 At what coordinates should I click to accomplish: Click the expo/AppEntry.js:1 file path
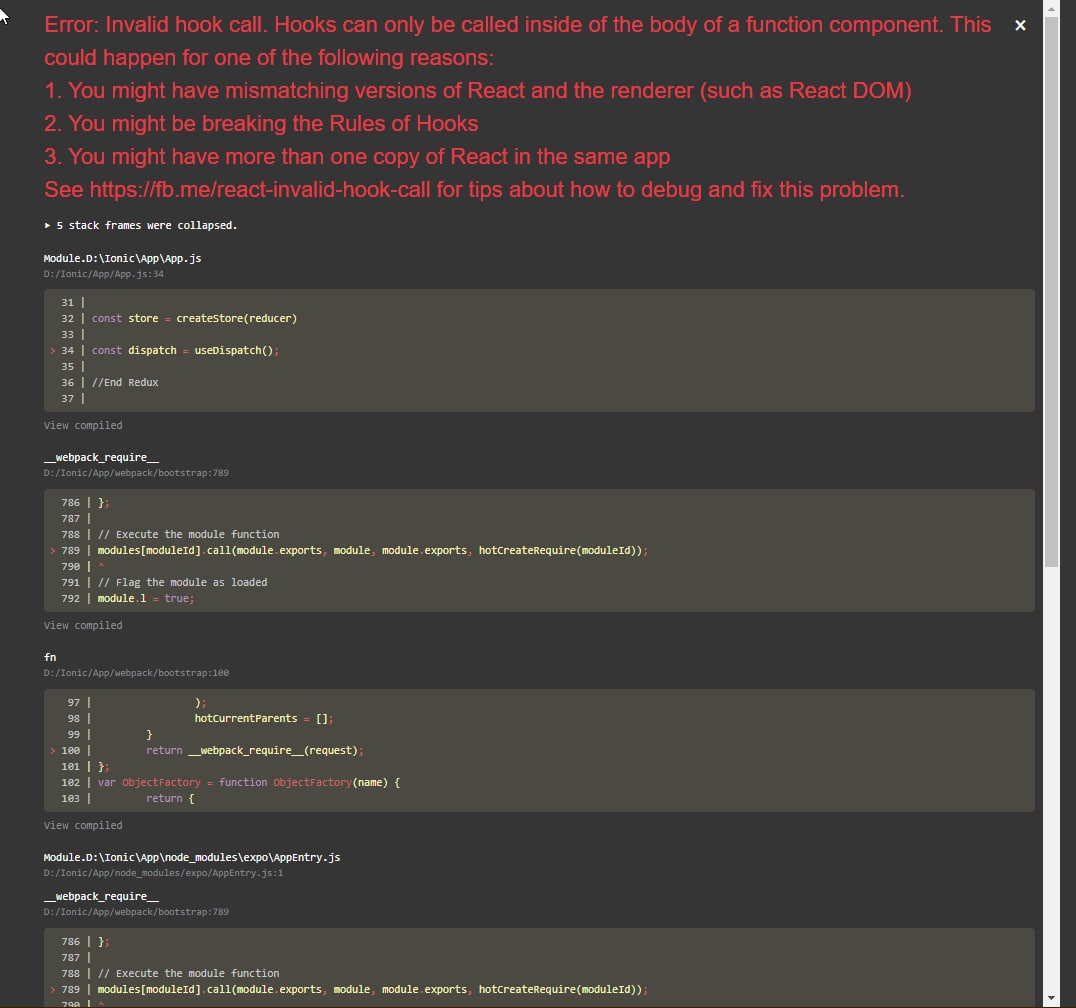coord(164,873)
